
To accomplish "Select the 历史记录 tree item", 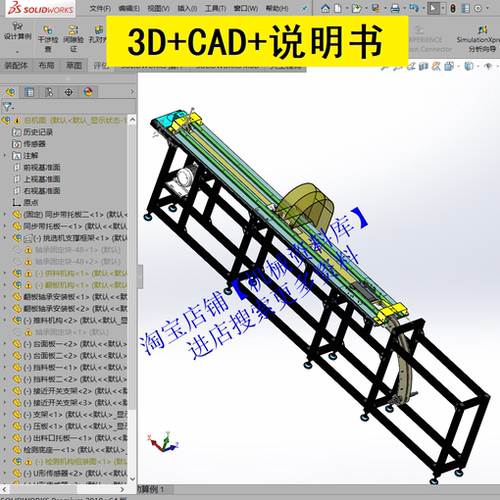I will coord(33,132).
